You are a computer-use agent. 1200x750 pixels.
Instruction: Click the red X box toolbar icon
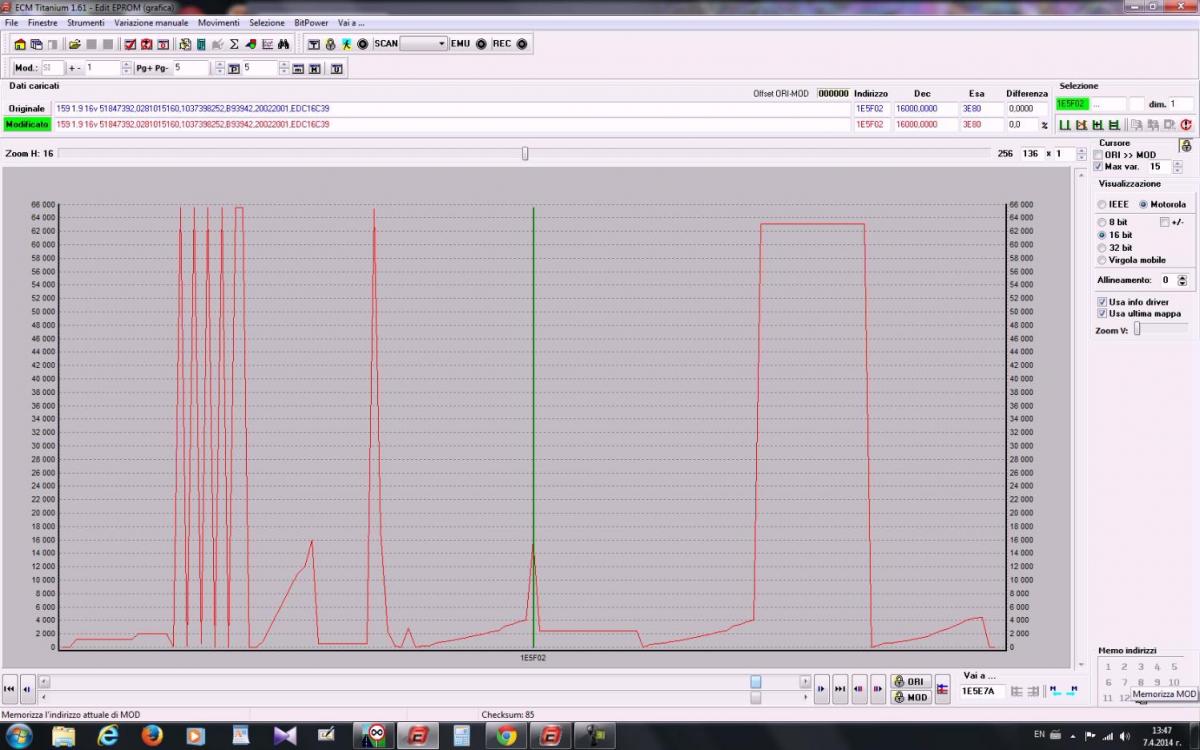pos(146,44)
